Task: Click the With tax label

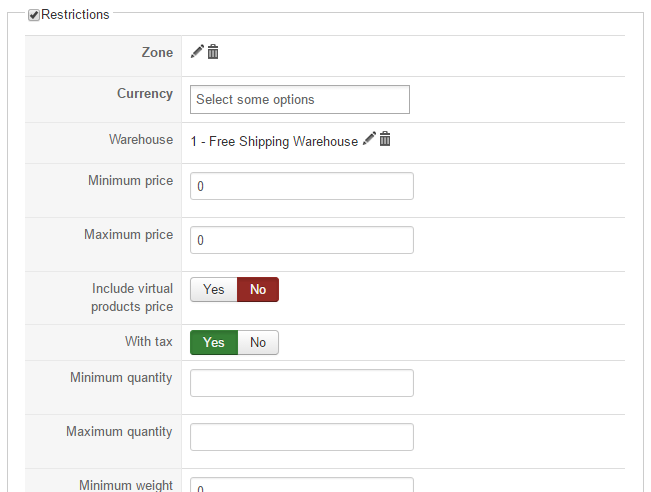Action: (149, 342)
